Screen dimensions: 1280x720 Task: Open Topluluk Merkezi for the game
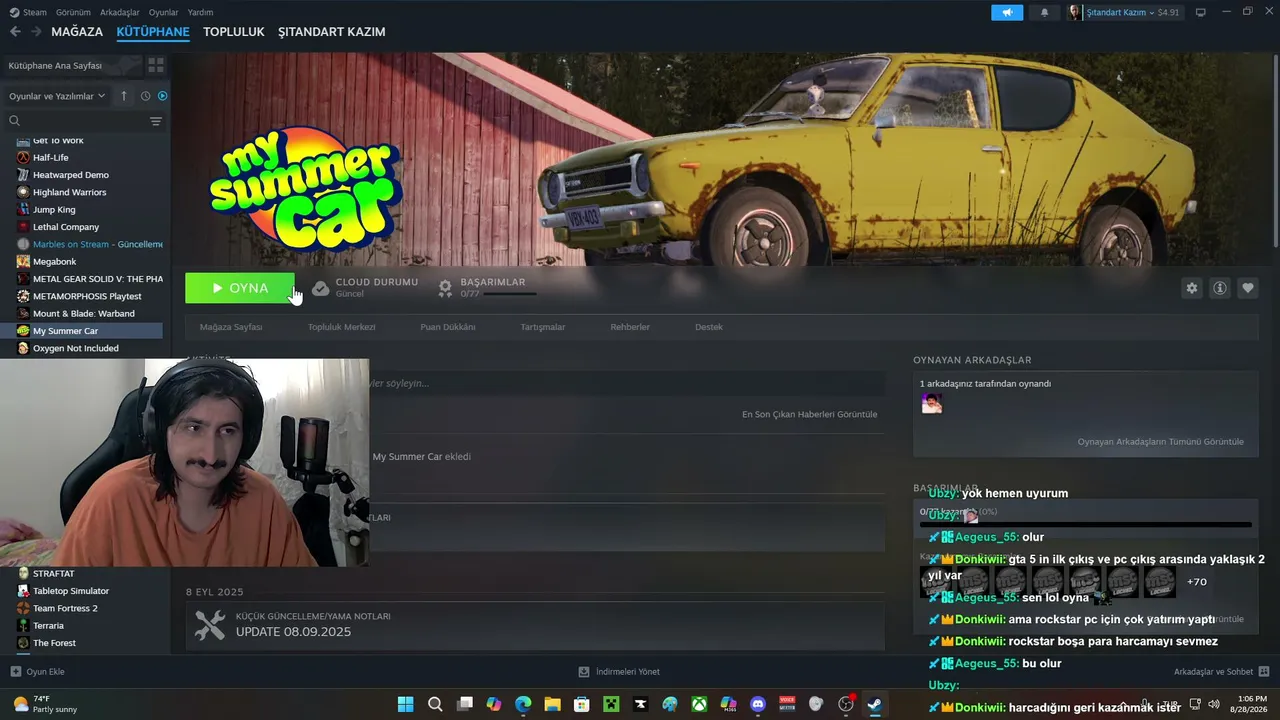[341, 327]
